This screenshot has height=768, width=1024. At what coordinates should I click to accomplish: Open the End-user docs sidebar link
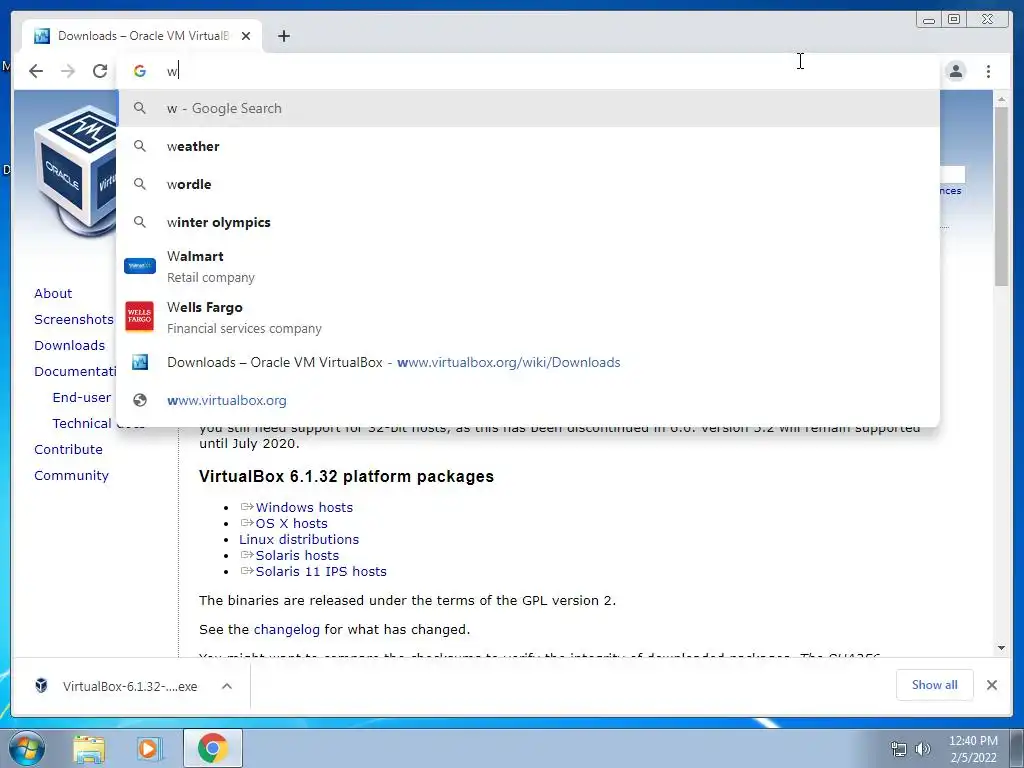82,397
